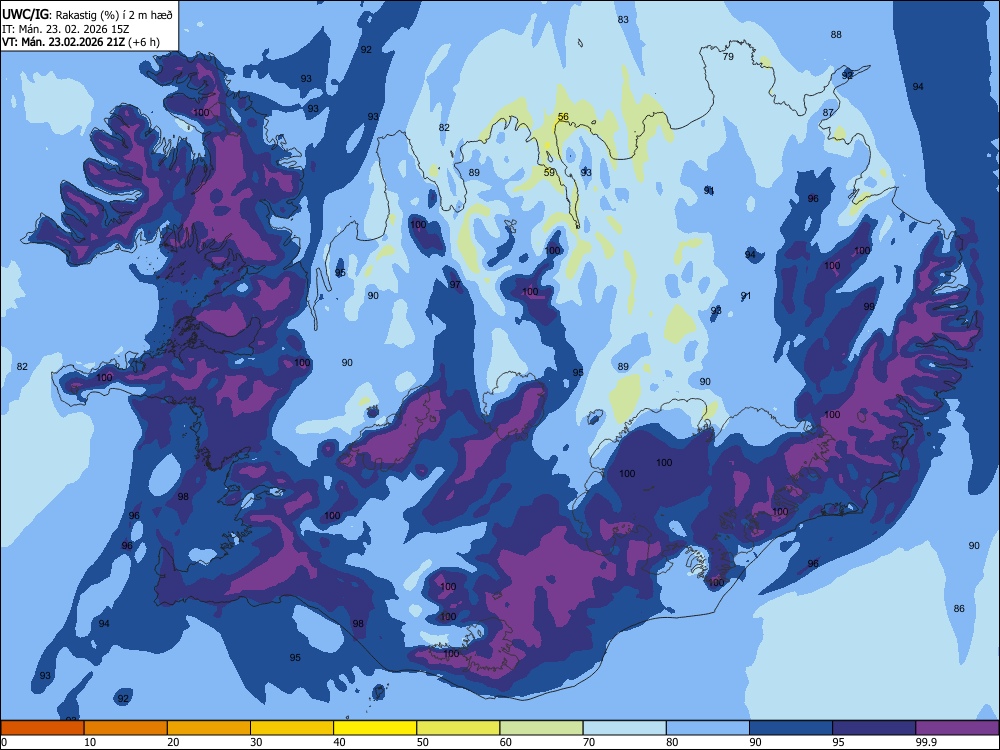The image size is (1000, 750).
Task: Click the lightest blue 70–80 legend swatch
Action: point(624,728)
